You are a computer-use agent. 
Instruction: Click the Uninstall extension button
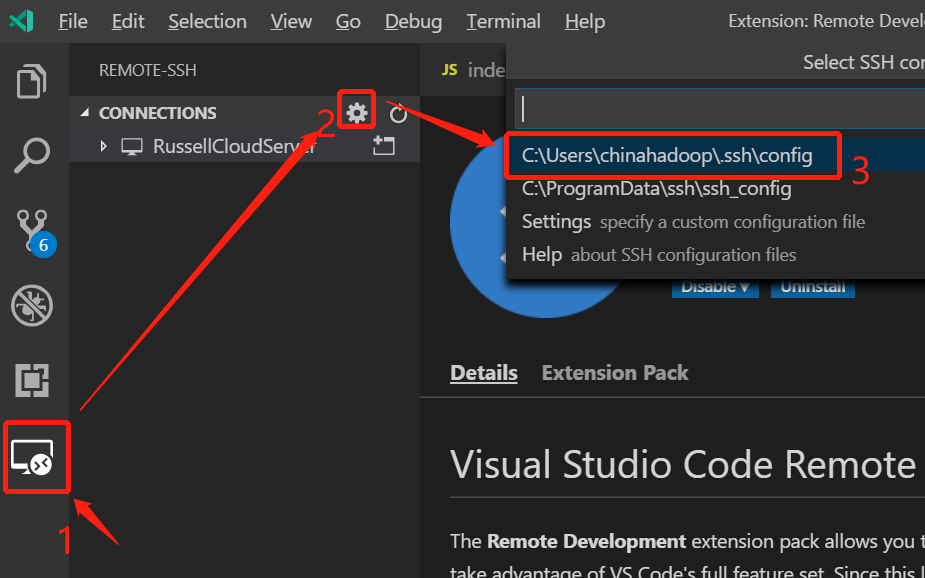pos(812,288)
